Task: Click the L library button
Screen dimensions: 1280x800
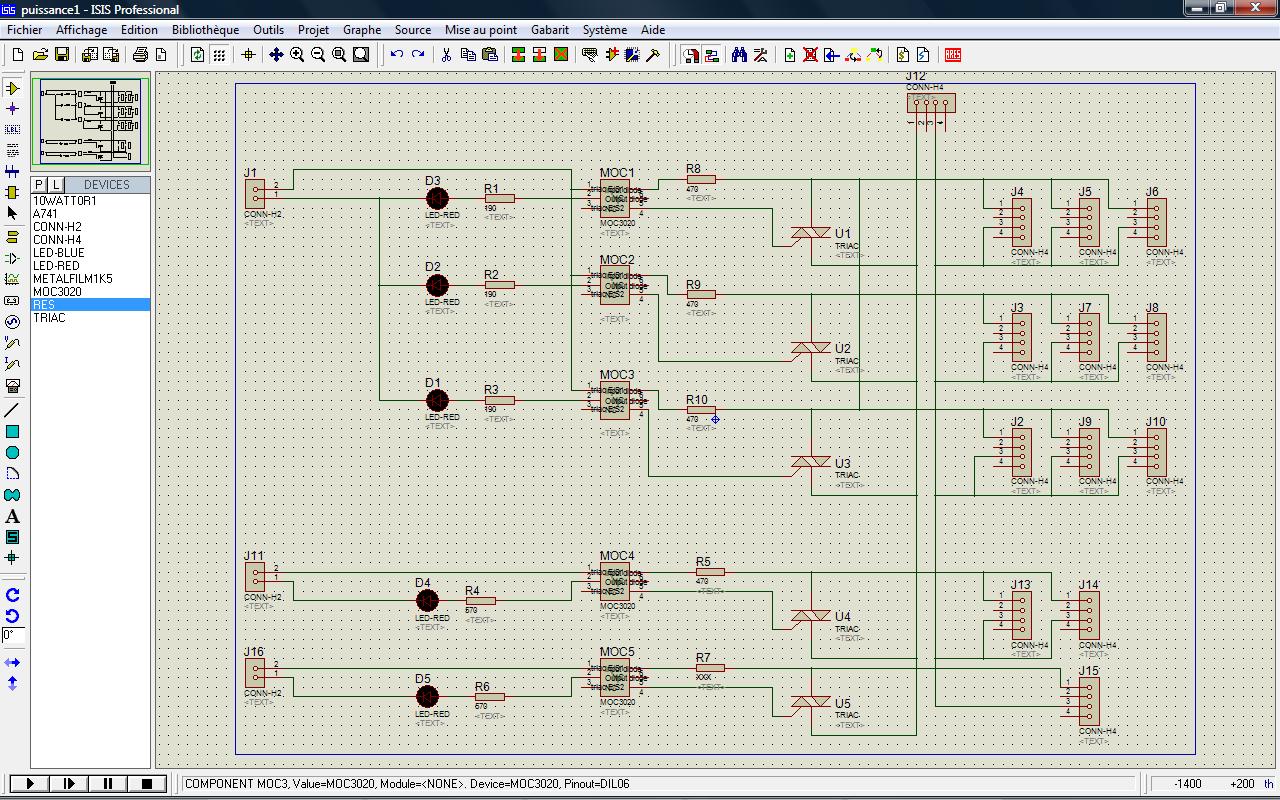Action: (55, 185)
